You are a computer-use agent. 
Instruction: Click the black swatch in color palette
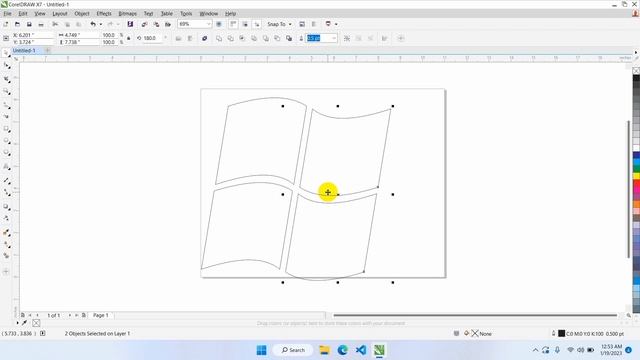[x=636, y=78]
